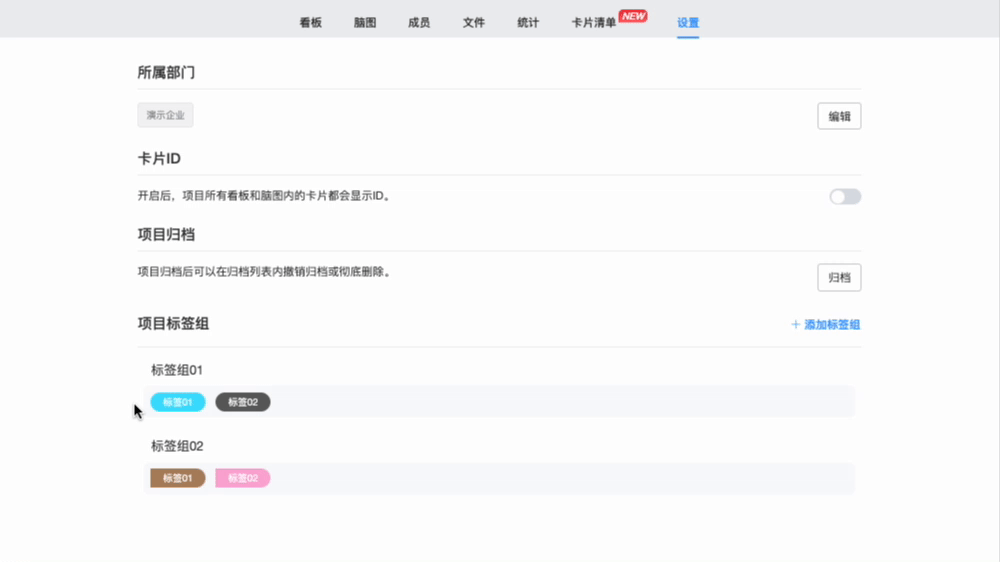
Task: Click the plus icon beside 添加标签组
Action: (796, 325)
